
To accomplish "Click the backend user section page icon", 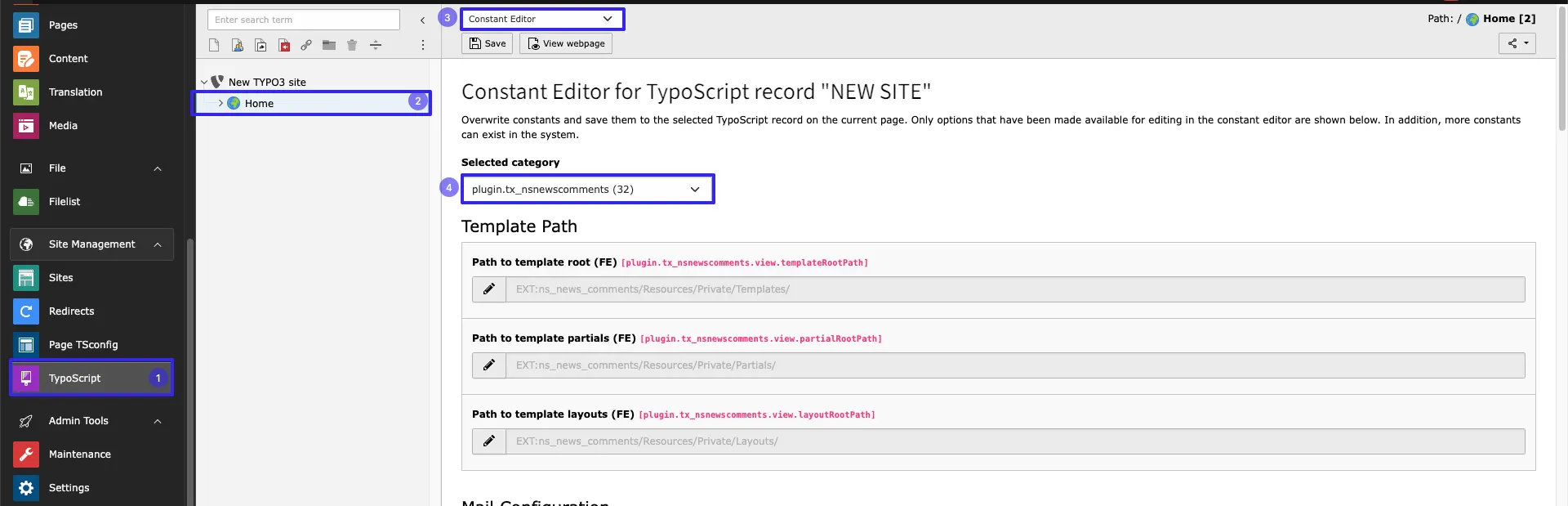I will pos(238,45).
